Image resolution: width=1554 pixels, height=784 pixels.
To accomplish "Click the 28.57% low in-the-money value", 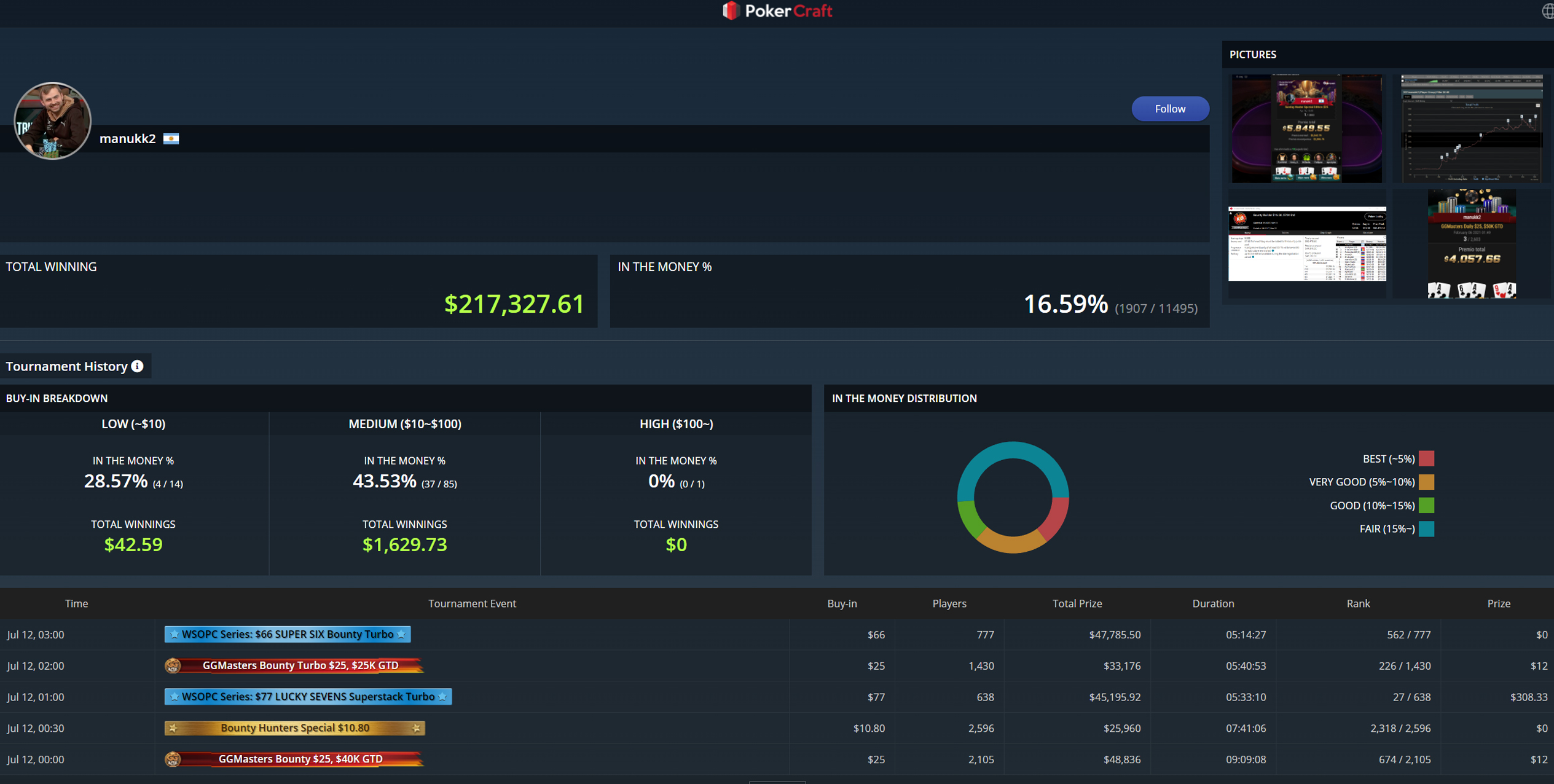I will pyautogui.click(x=116, y=481).
